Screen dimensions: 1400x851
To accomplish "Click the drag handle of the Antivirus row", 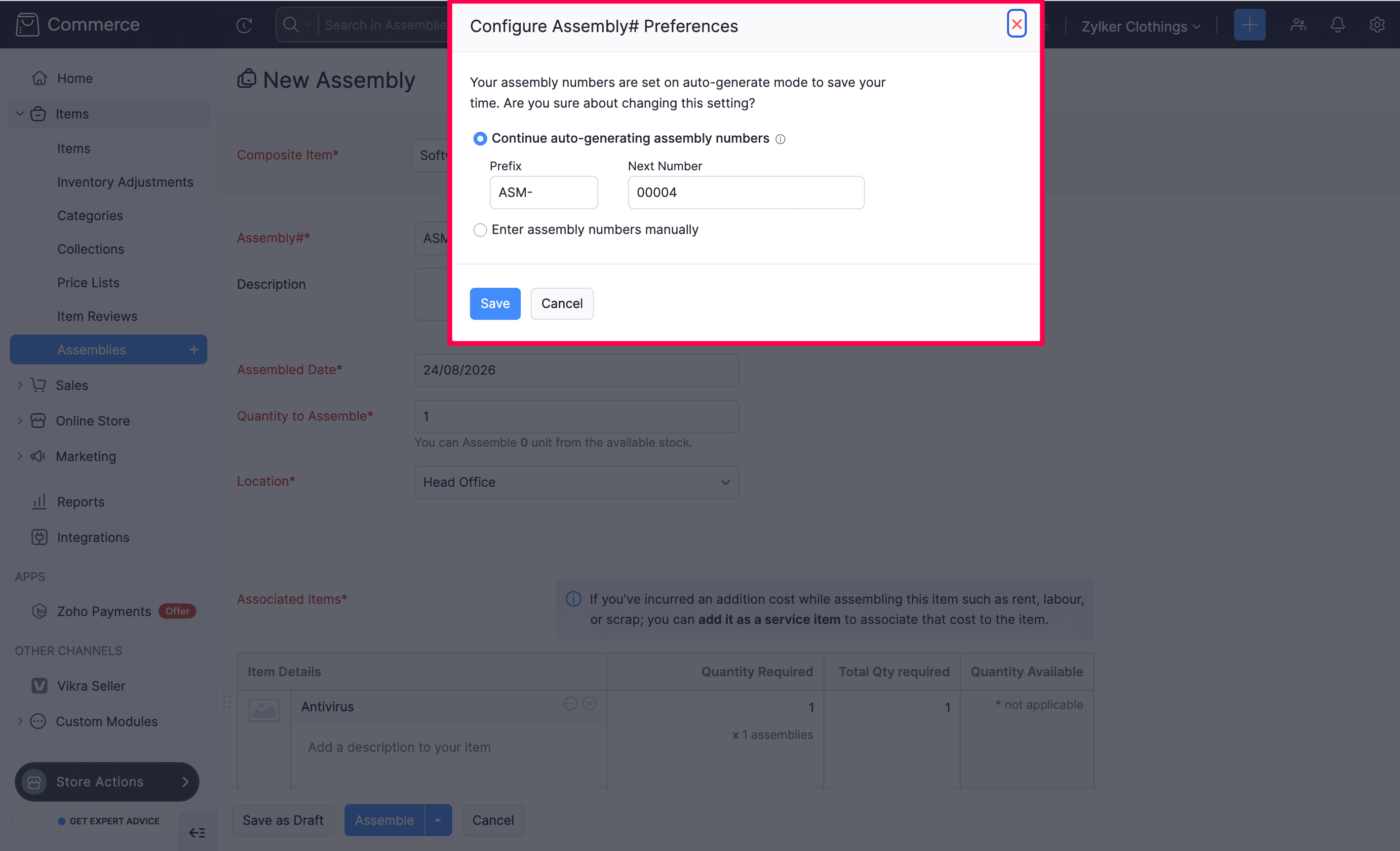I will click(x=227, y=702).
